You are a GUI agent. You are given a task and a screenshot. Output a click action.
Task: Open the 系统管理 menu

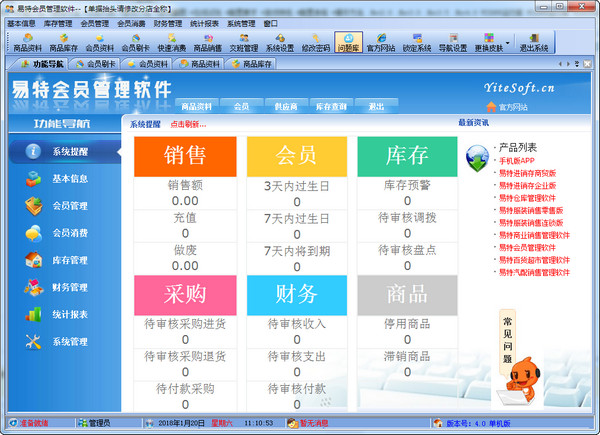tap(241, 24)
